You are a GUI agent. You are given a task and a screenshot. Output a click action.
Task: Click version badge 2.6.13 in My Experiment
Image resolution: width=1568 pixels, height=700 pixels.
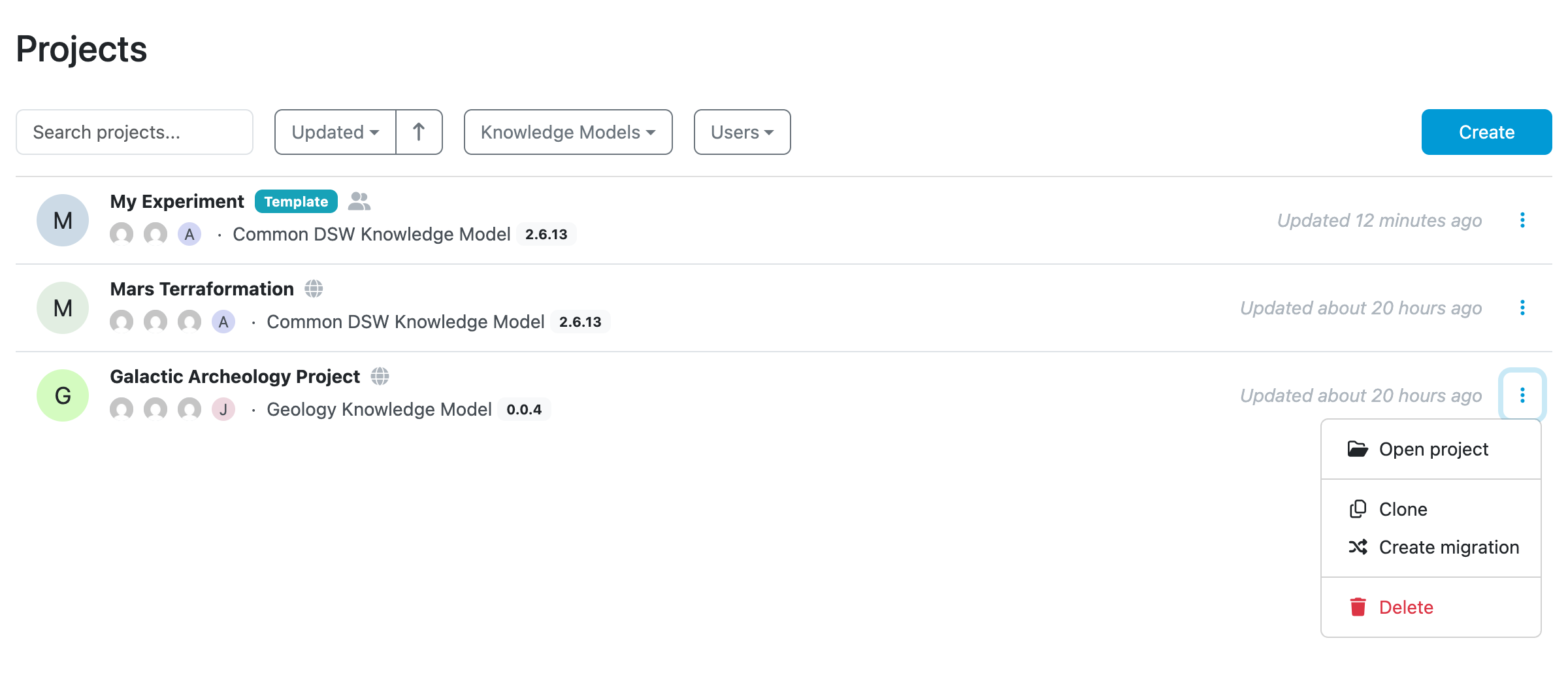coord(546,234)
